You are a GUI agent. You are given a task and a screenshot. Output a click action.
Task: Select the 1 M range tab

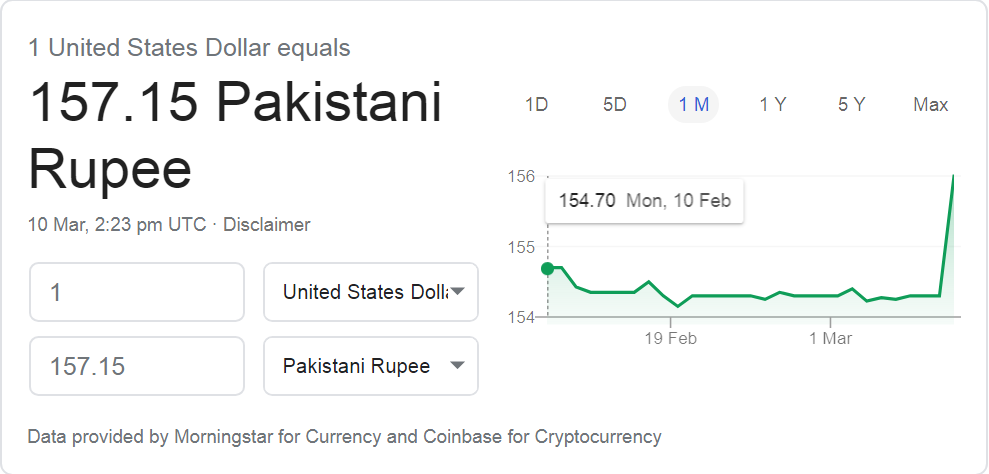tap(693, 104)
